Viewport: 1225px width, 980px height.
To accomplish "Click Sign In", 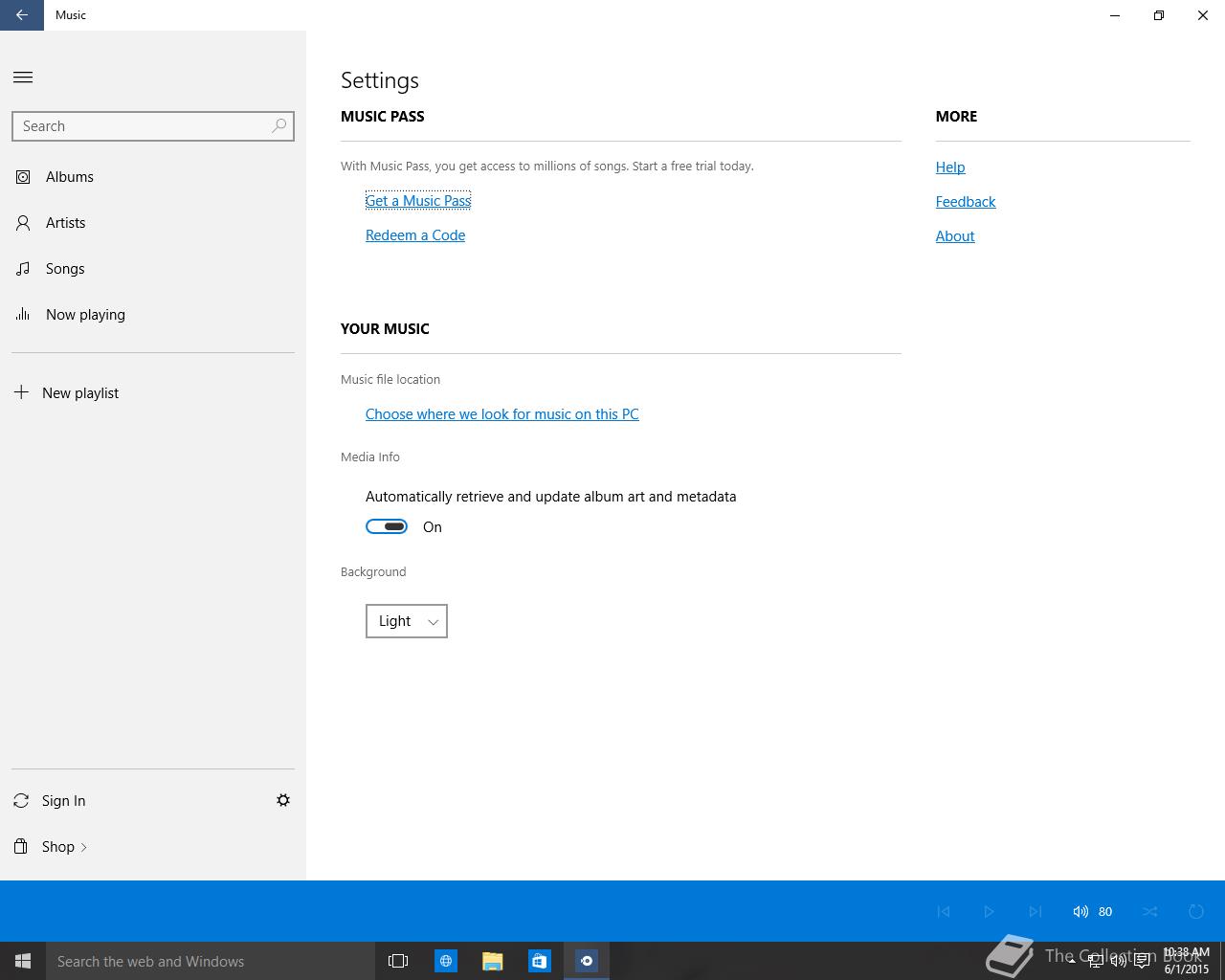I will [63, 801].
